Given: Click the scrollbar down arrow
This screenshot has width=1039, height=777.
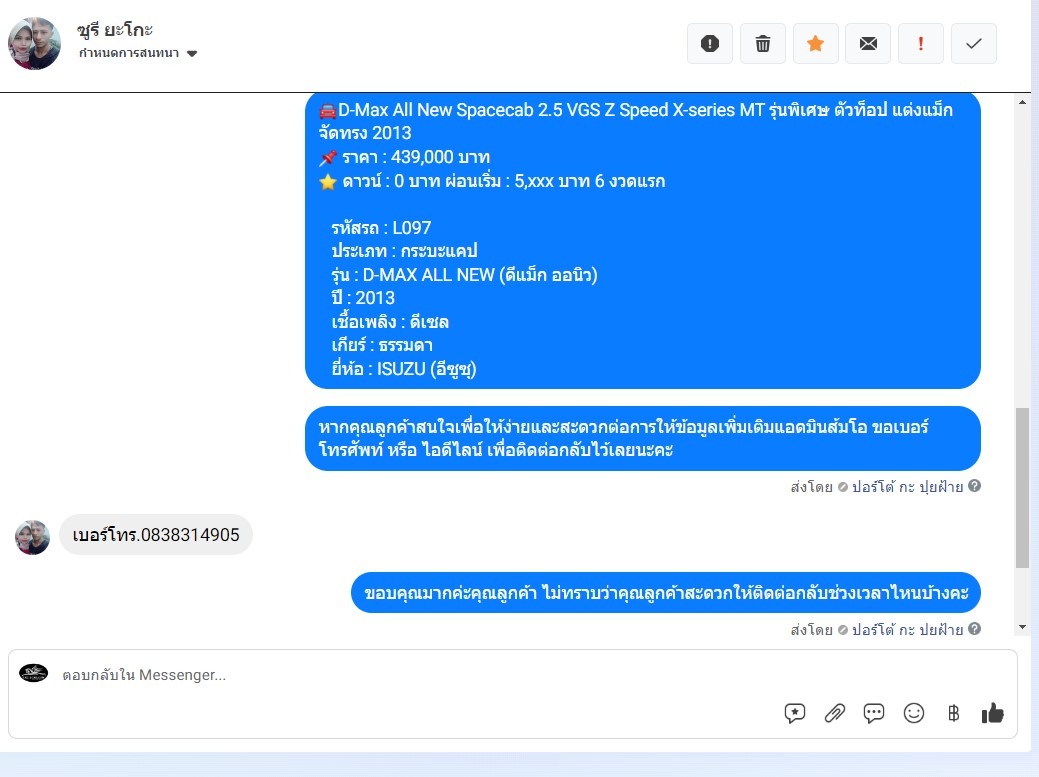Looking at the screenshot, I should [1022, 627].
